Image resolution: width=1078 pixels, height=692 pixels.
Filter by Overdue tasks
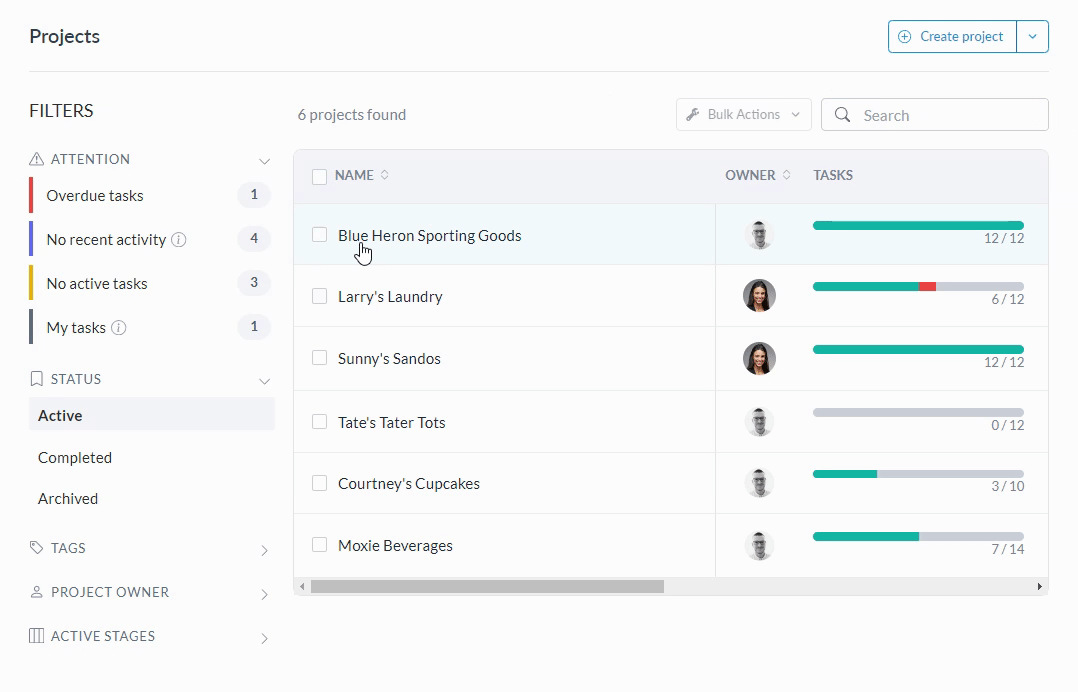click(95, 196)
